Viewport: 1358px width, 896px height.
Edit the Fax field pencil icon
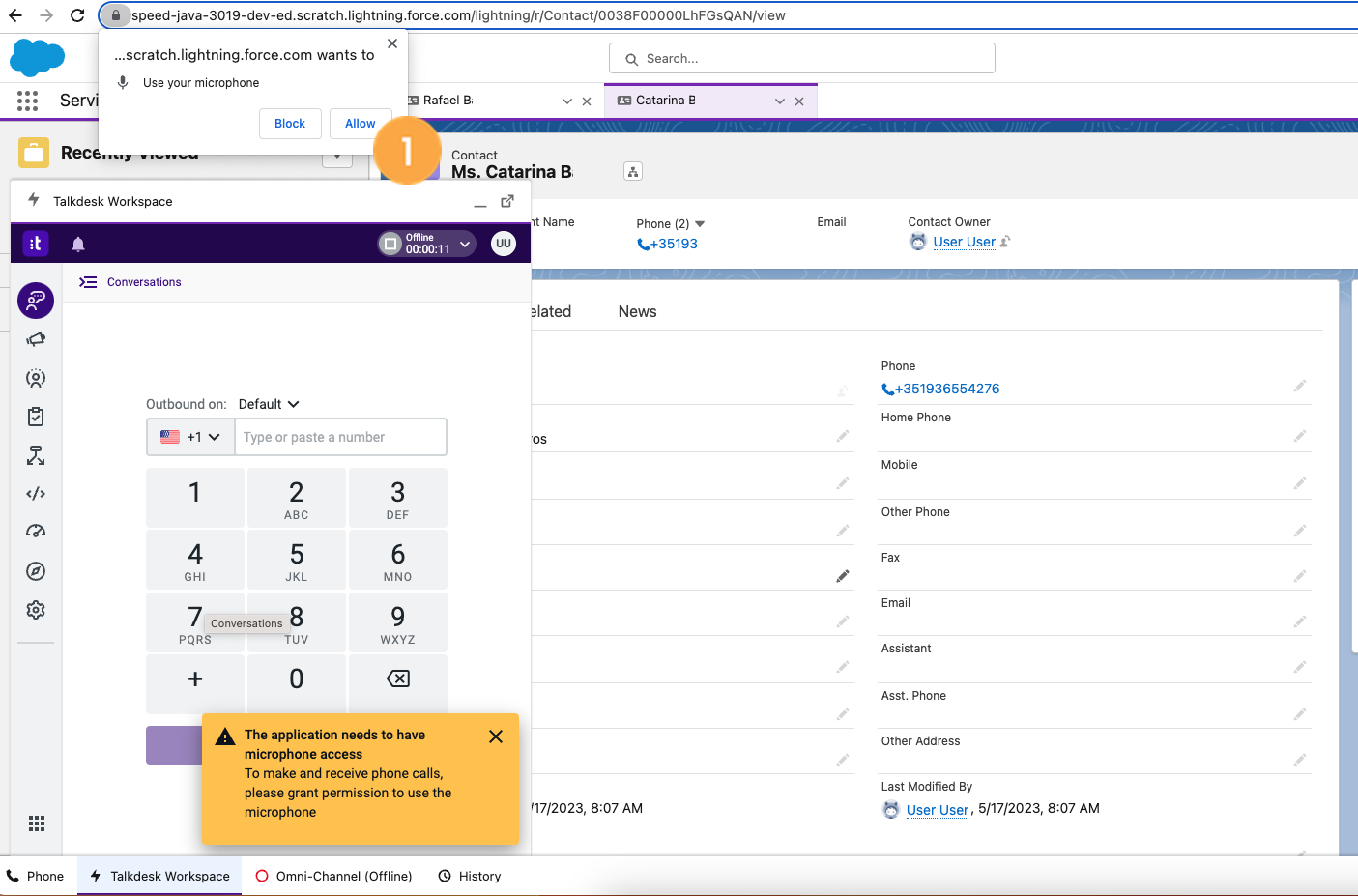(x=1300, y=575)
